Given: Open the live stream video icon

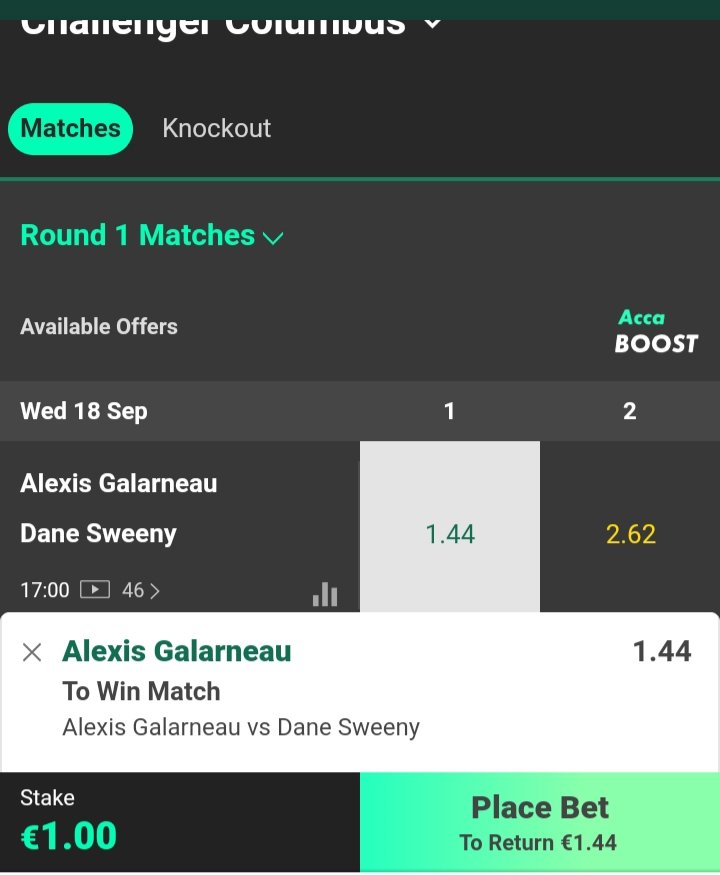Looking at the screenshot, I should (95, 590).
